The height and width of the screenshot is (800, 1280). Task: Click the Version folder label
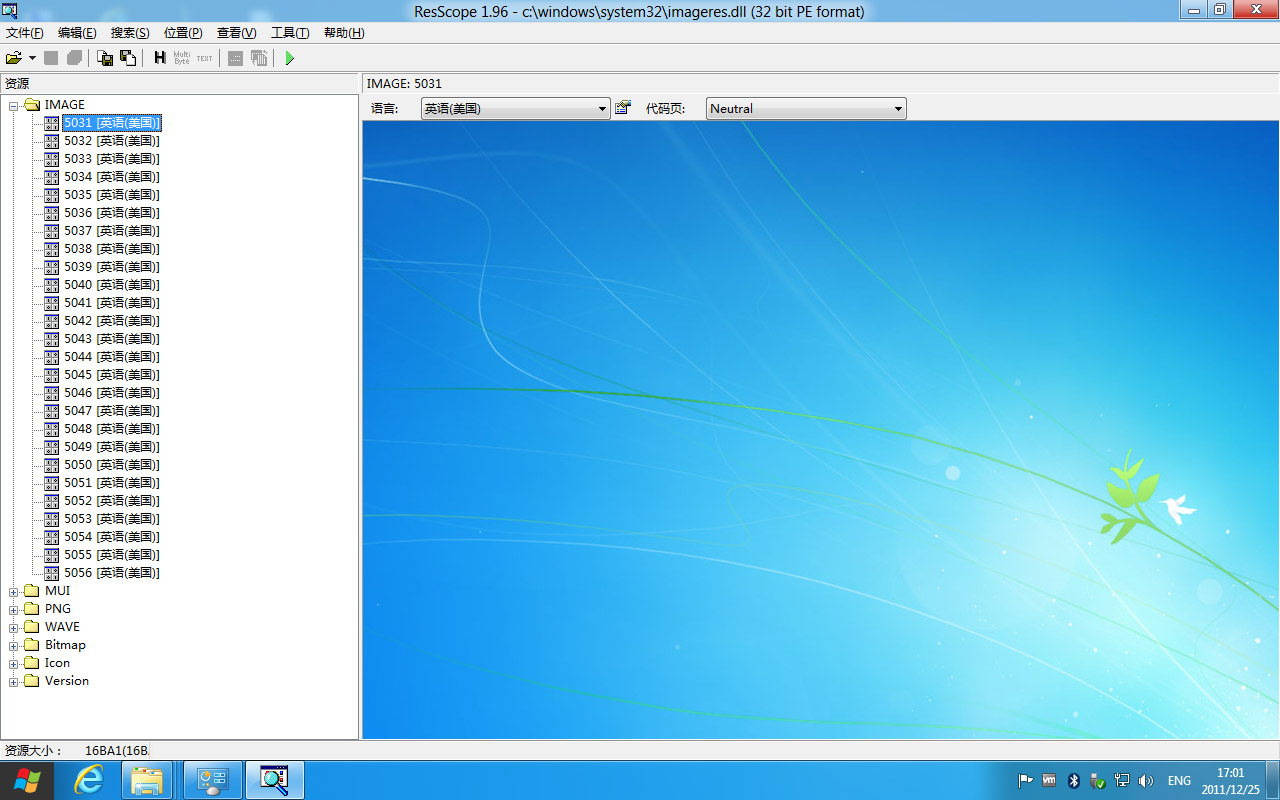pos(67,681)
